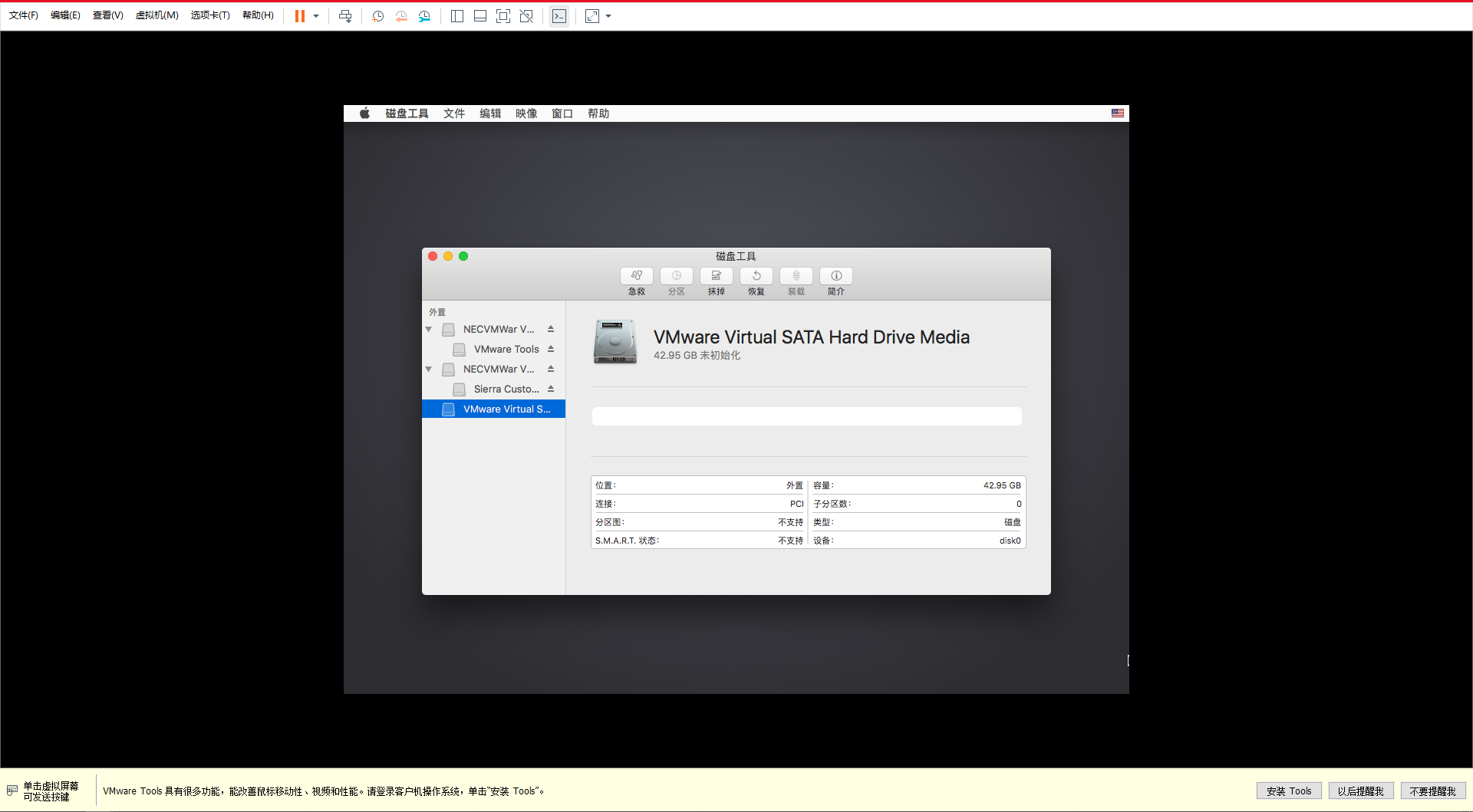Viewport: 1473px width, 812px height.
Task: Toggle the VMware library sidebar view icon
Action: 457,16
